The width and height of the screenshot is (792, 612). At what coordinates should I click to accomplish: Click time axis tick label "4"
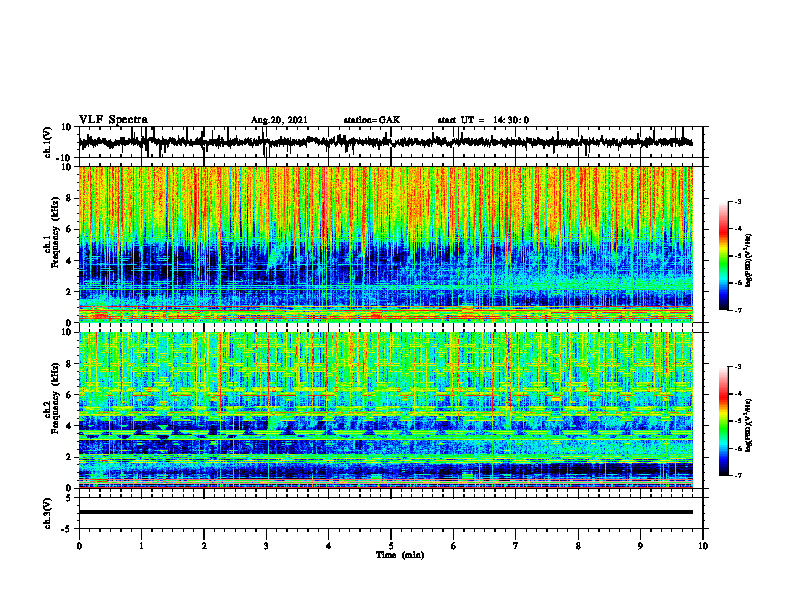click(x=328, y=546)
